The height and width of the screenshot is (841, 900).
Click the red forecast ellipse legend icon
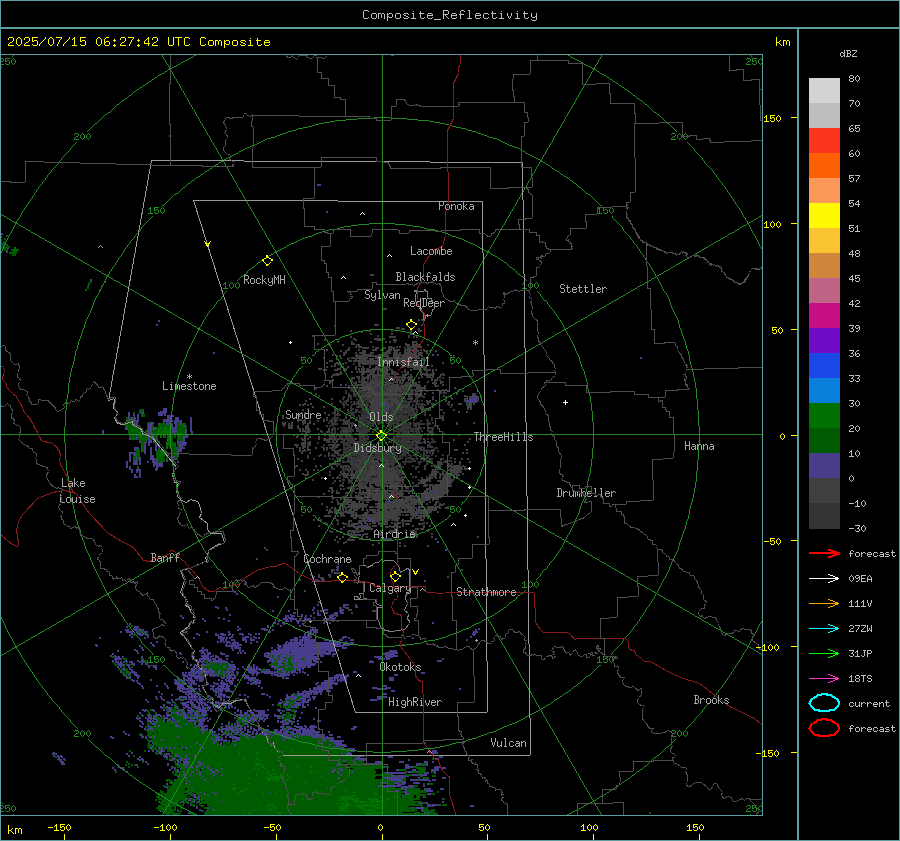tap(824, 728)
